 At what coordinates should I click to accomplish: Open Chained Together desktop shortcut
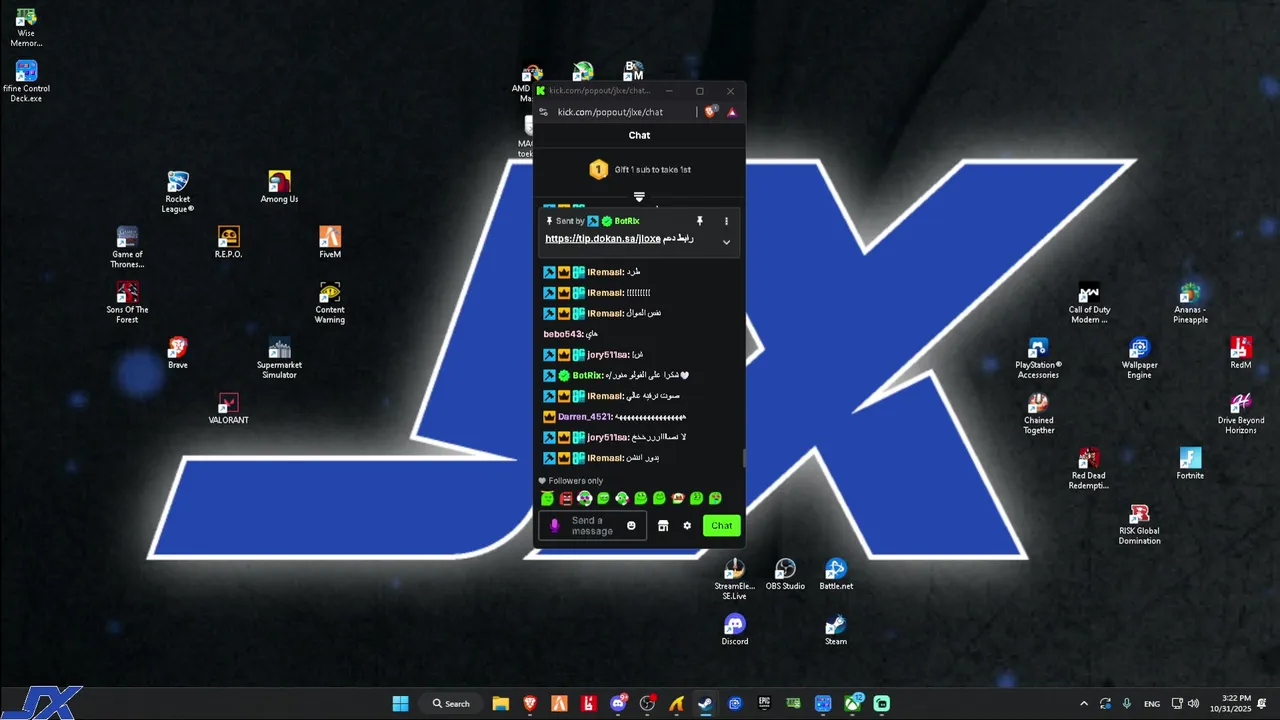click(x=1038, y=413)
